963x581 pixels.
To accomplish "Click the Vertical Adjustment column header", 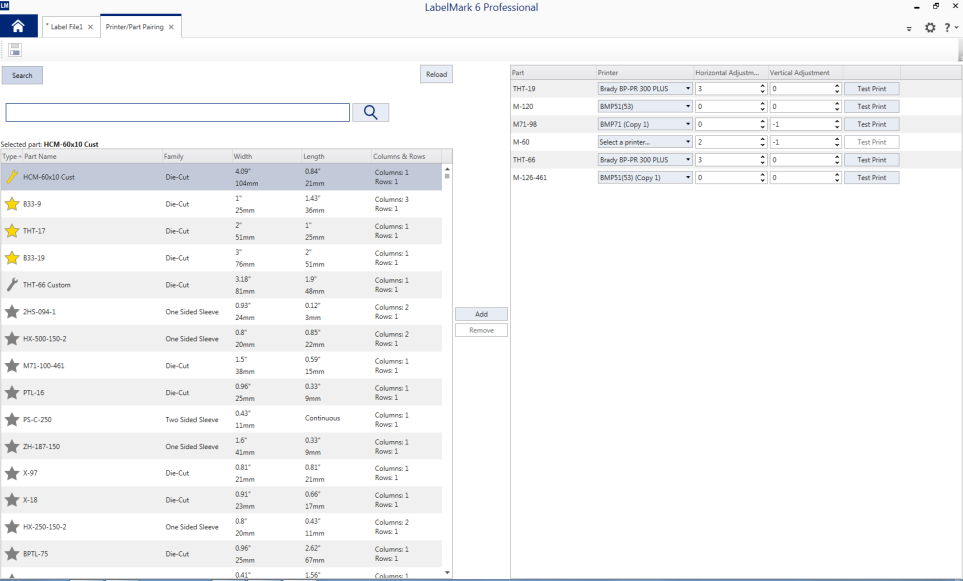I will coord(805,72).
